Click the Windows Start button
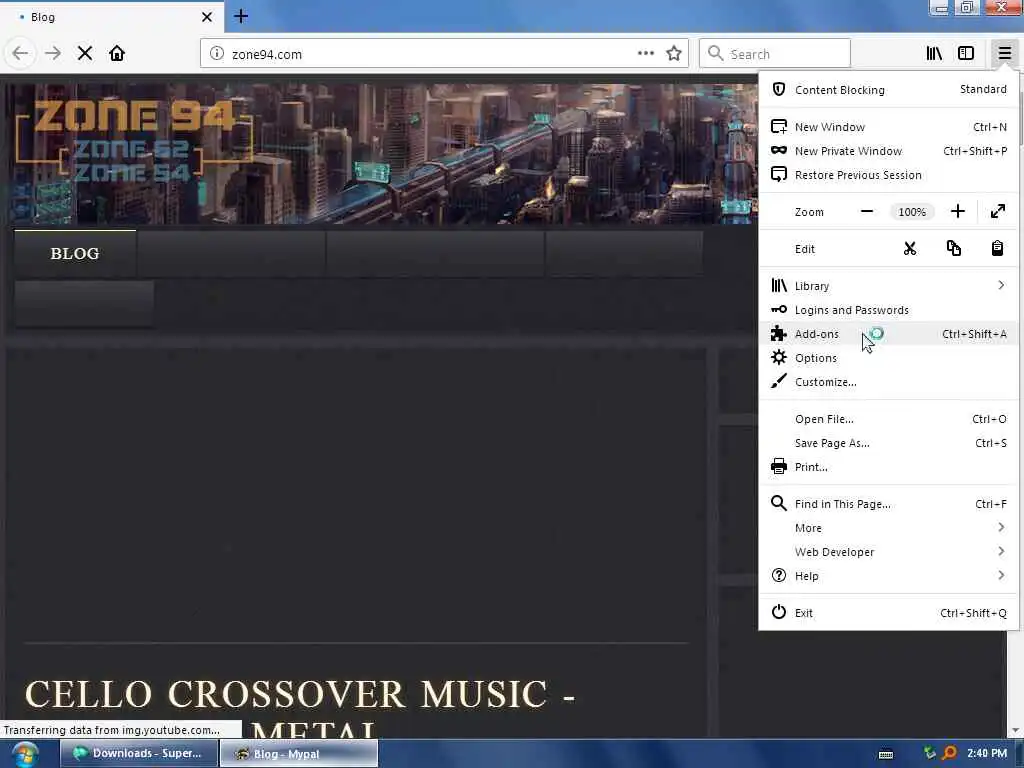This screenshot has width=1024, height=768. [25, 754]
